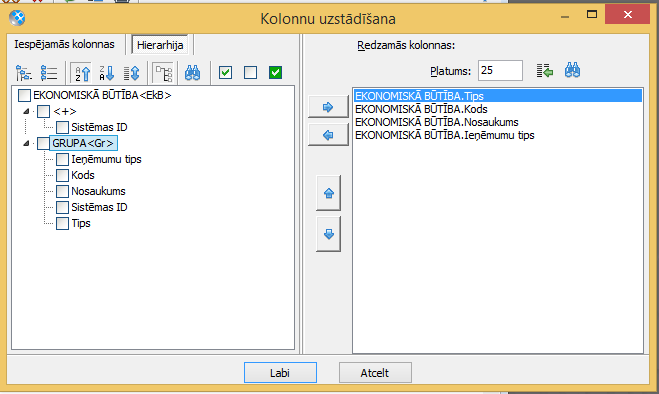
Task: Click binoculars icon next to Platums field
Action: [x=572, y=71]
